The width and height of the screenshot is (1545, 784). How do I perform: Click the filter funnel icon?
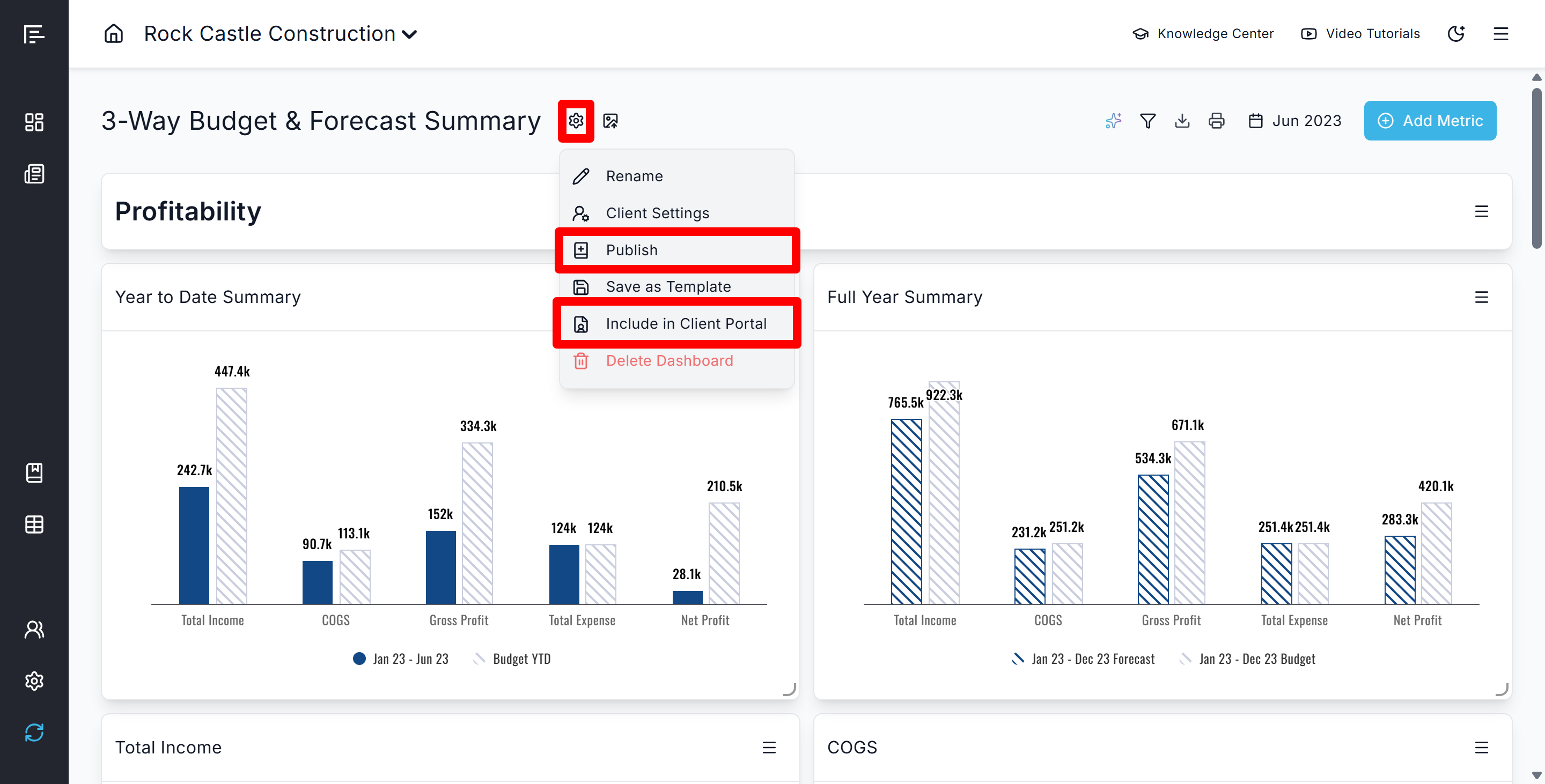tap(1147, 121)
